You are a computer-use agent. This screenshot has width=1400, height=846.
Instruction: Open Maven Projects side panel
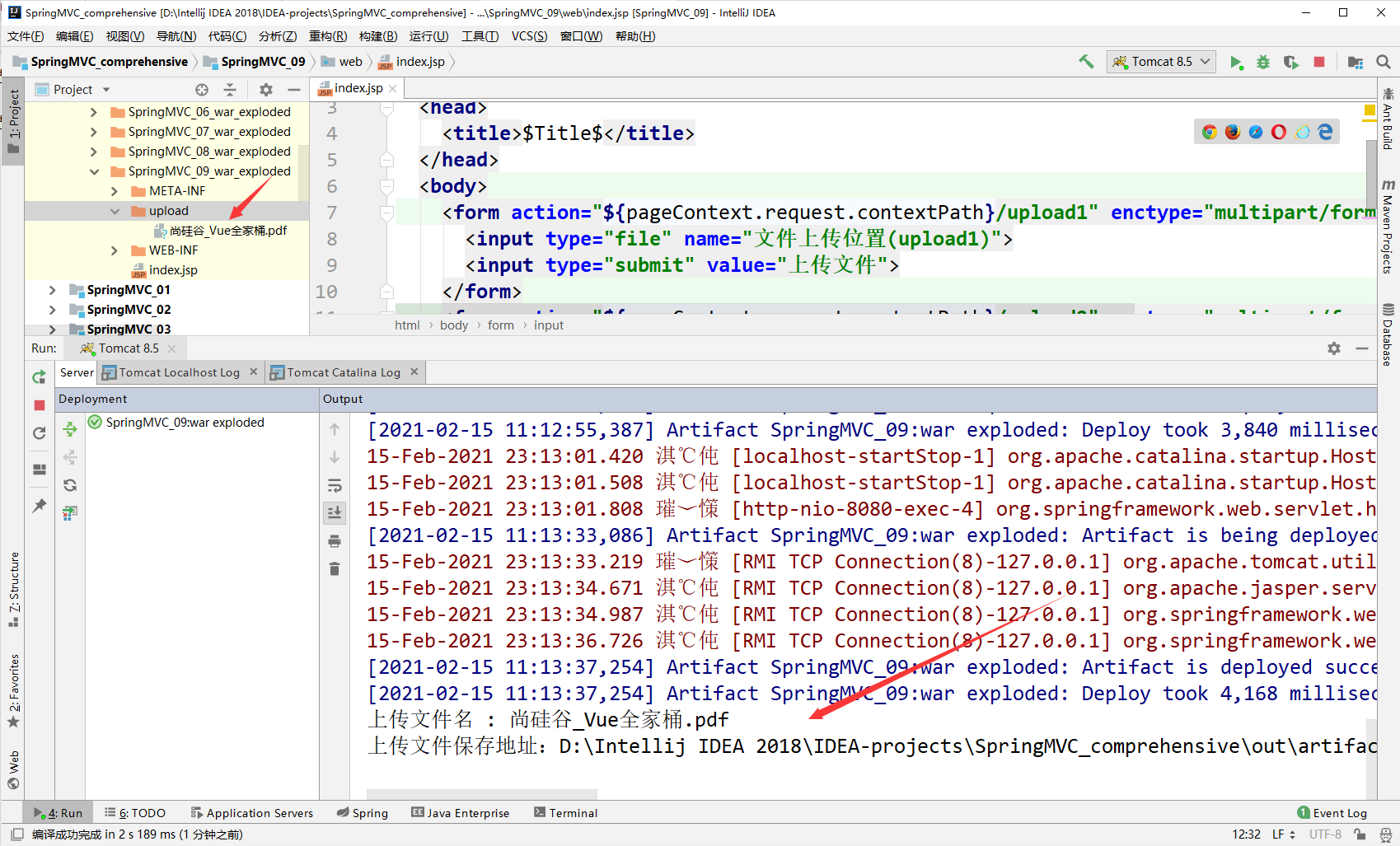1388,225
